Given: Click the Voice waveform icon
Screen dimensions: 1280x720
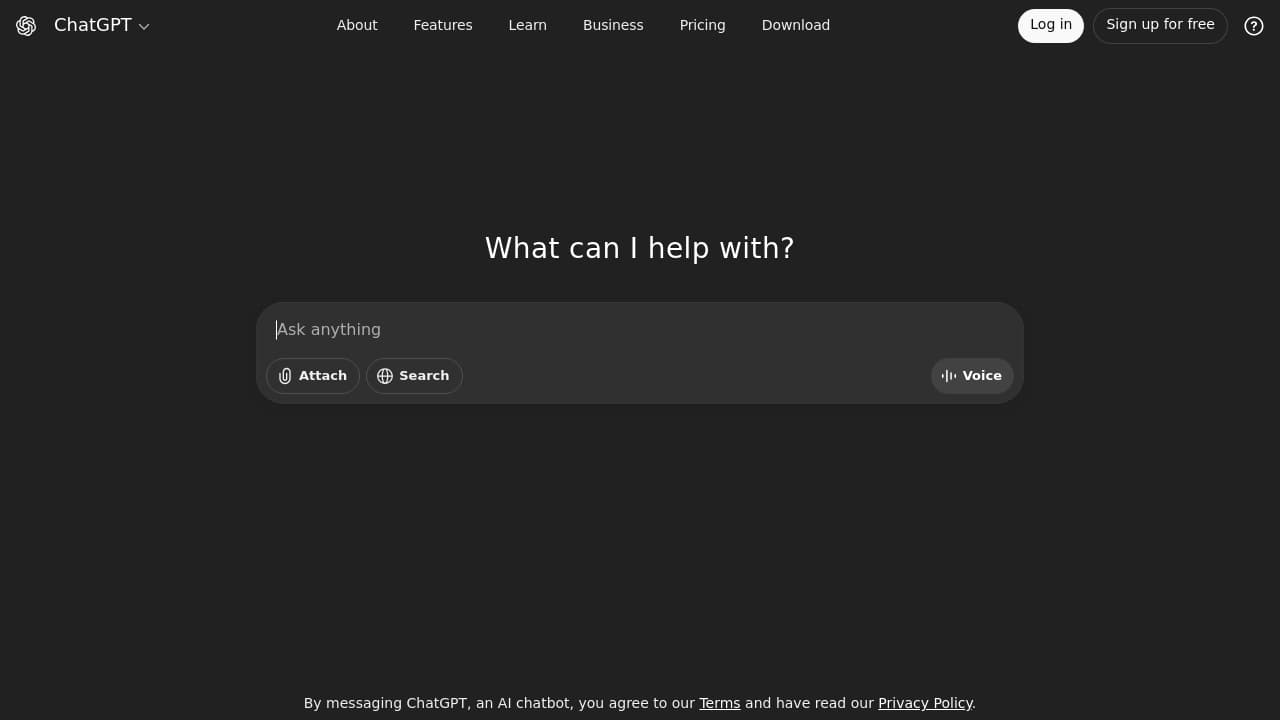Looking at the screenshot, I should [948, 375].
